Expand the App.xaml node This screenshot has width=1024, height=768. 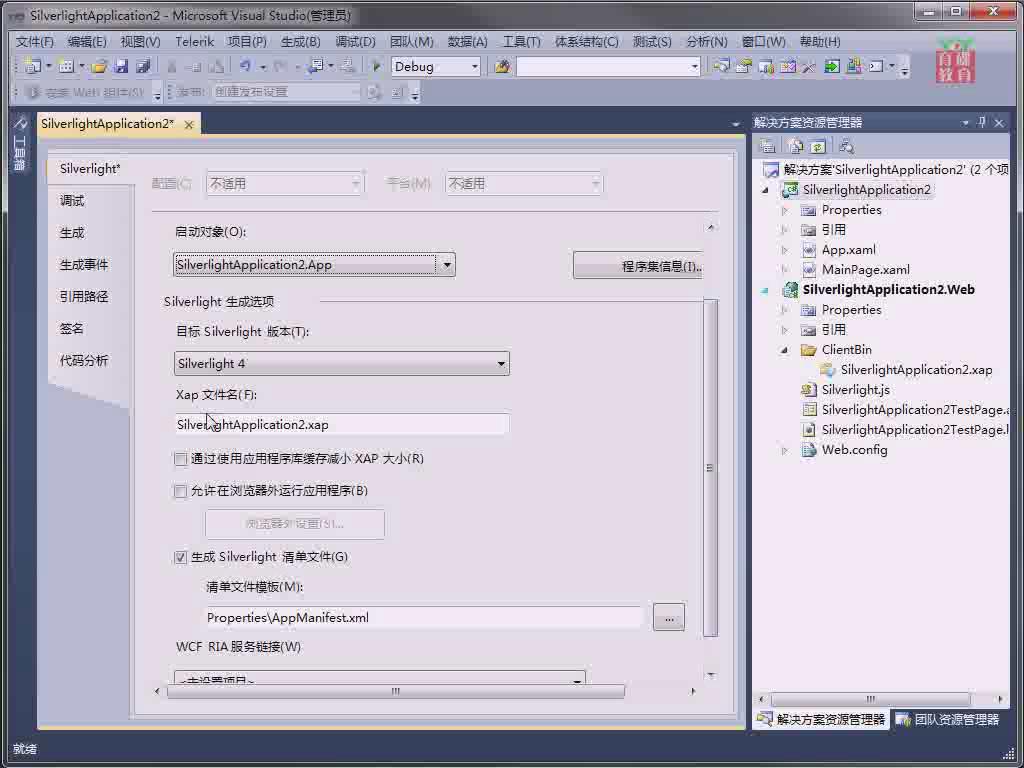785,250
